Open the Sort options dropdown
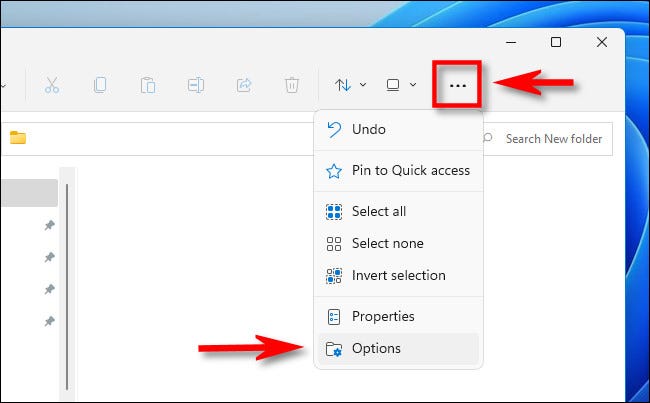650x403 pixels. click(350, 85)
